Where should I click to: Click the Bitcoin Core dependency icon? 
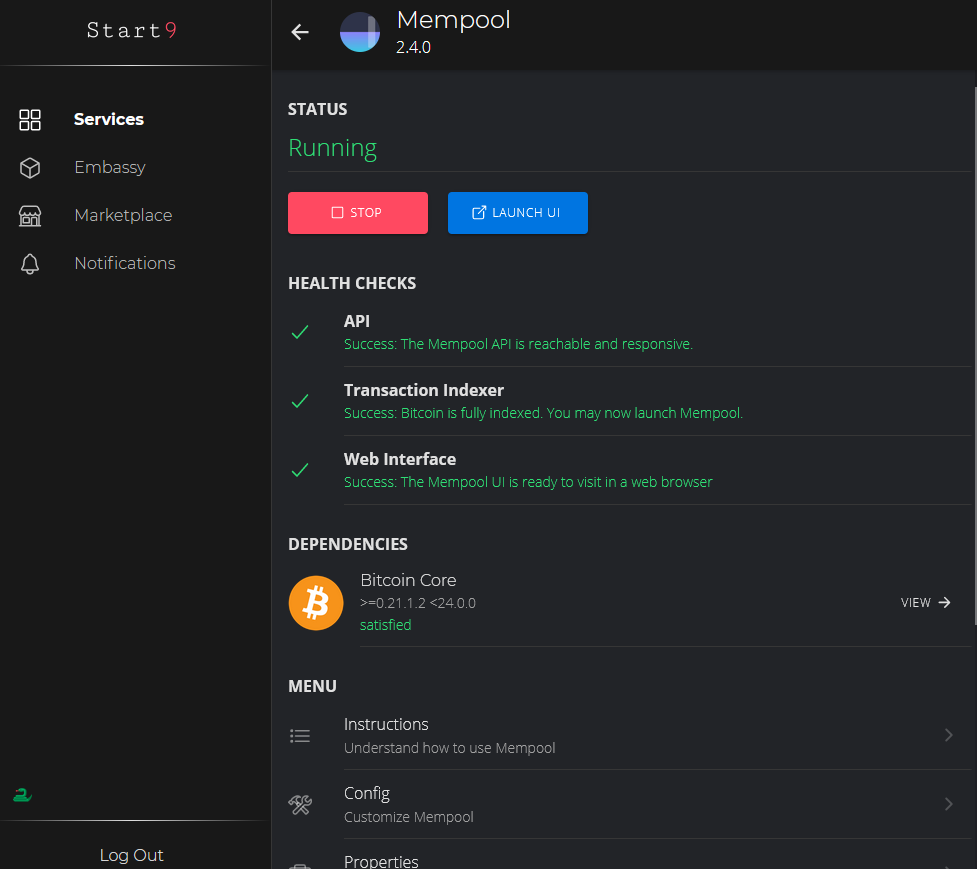tap(316, 603)
